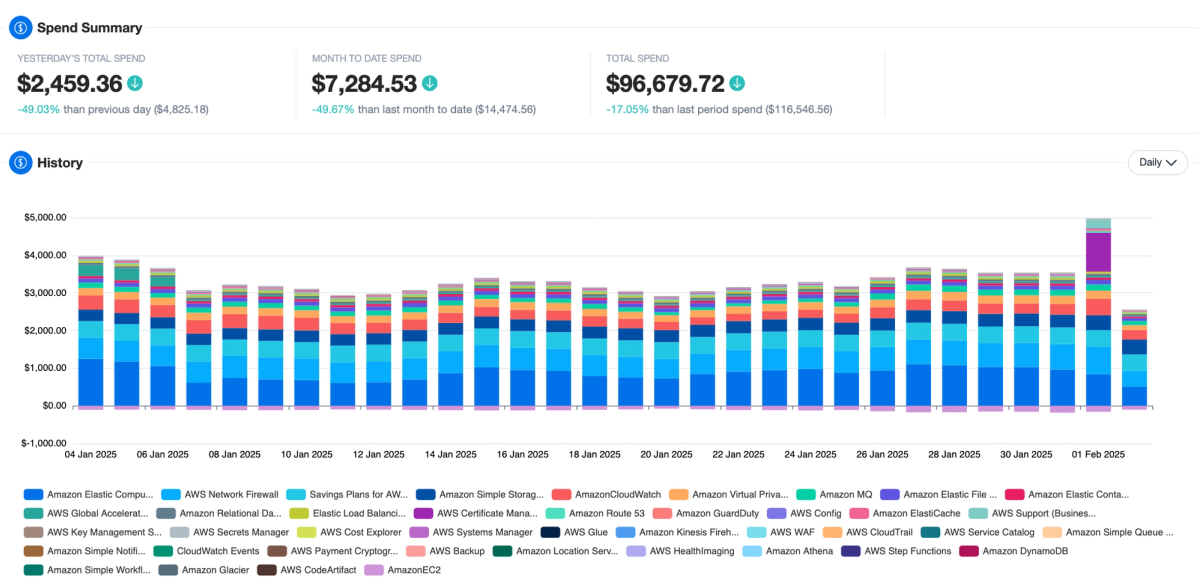Image resolution: width=1200 pixels, height=586 pixels.
Task: Select the AWS WAF legend label
Action: click(x=793, y=532)
